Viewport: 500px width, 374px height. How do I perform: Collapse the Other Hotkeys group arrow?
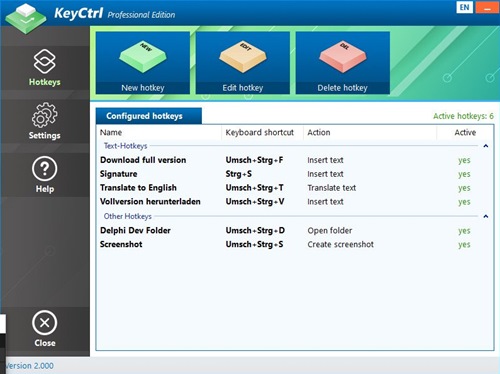pos(486,216)
